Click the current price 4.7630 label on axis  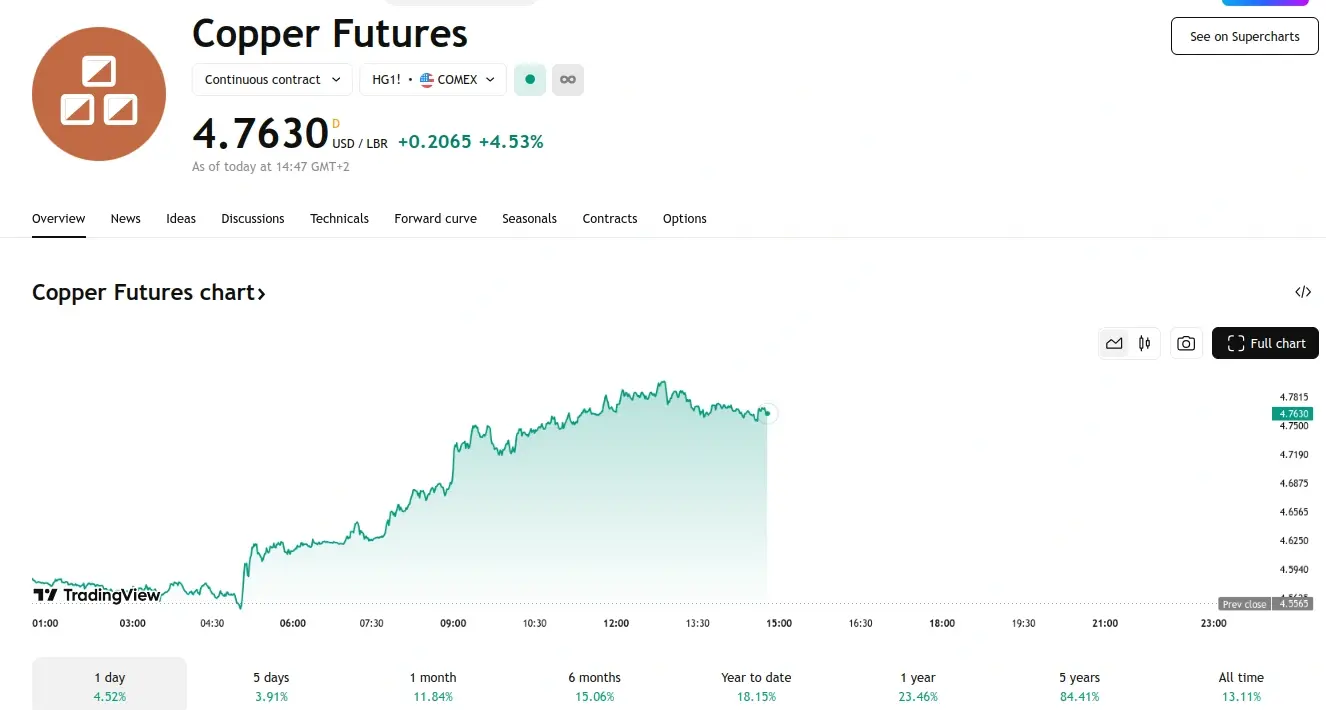tap(1292, 413)
